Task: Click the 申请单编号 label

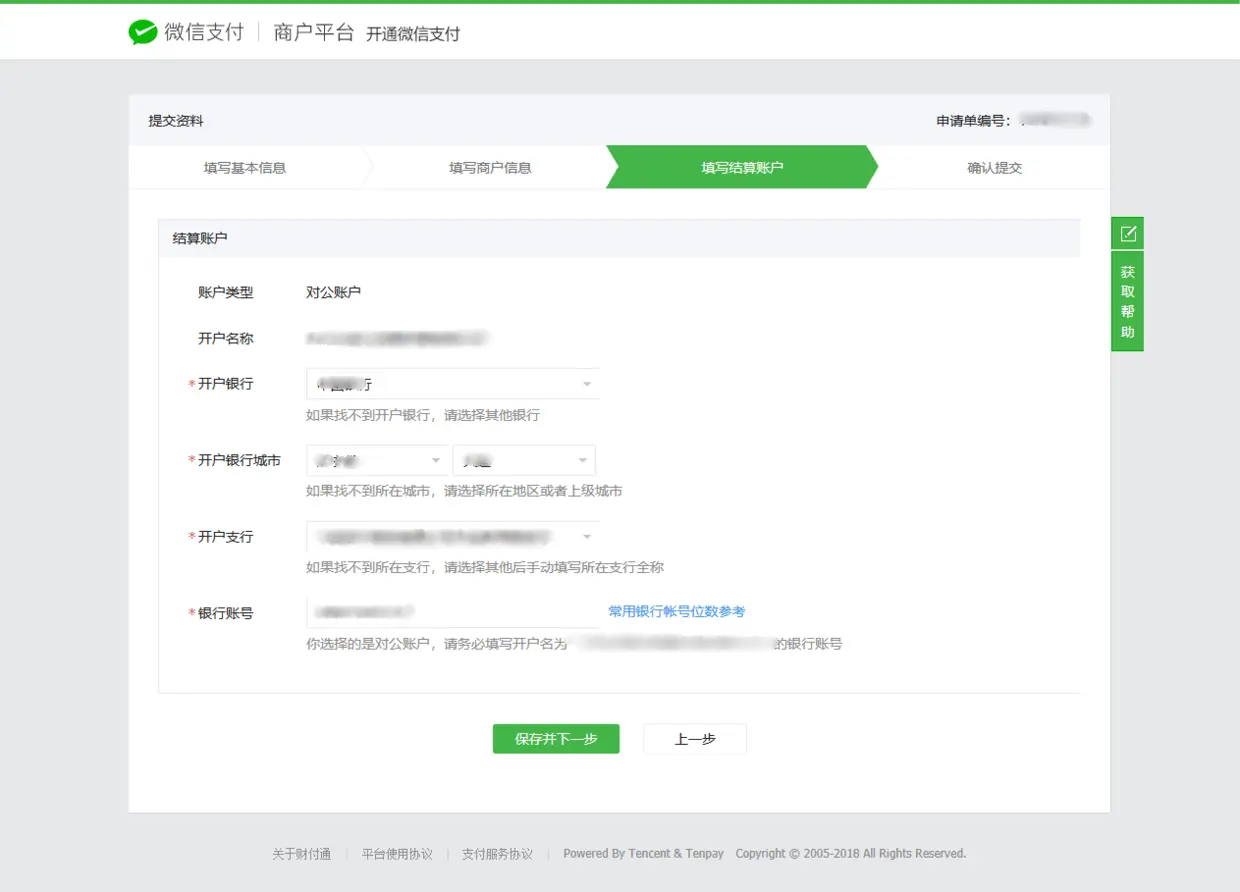Action: tap(973, 121)
